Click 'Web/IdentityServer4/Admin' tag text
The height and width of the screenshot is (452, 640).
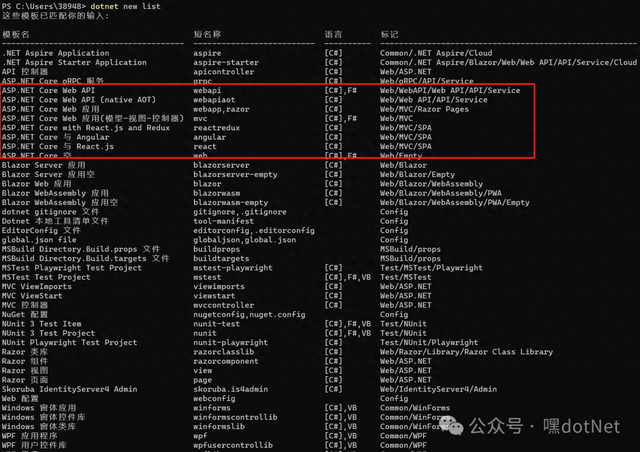click(438, 390)
